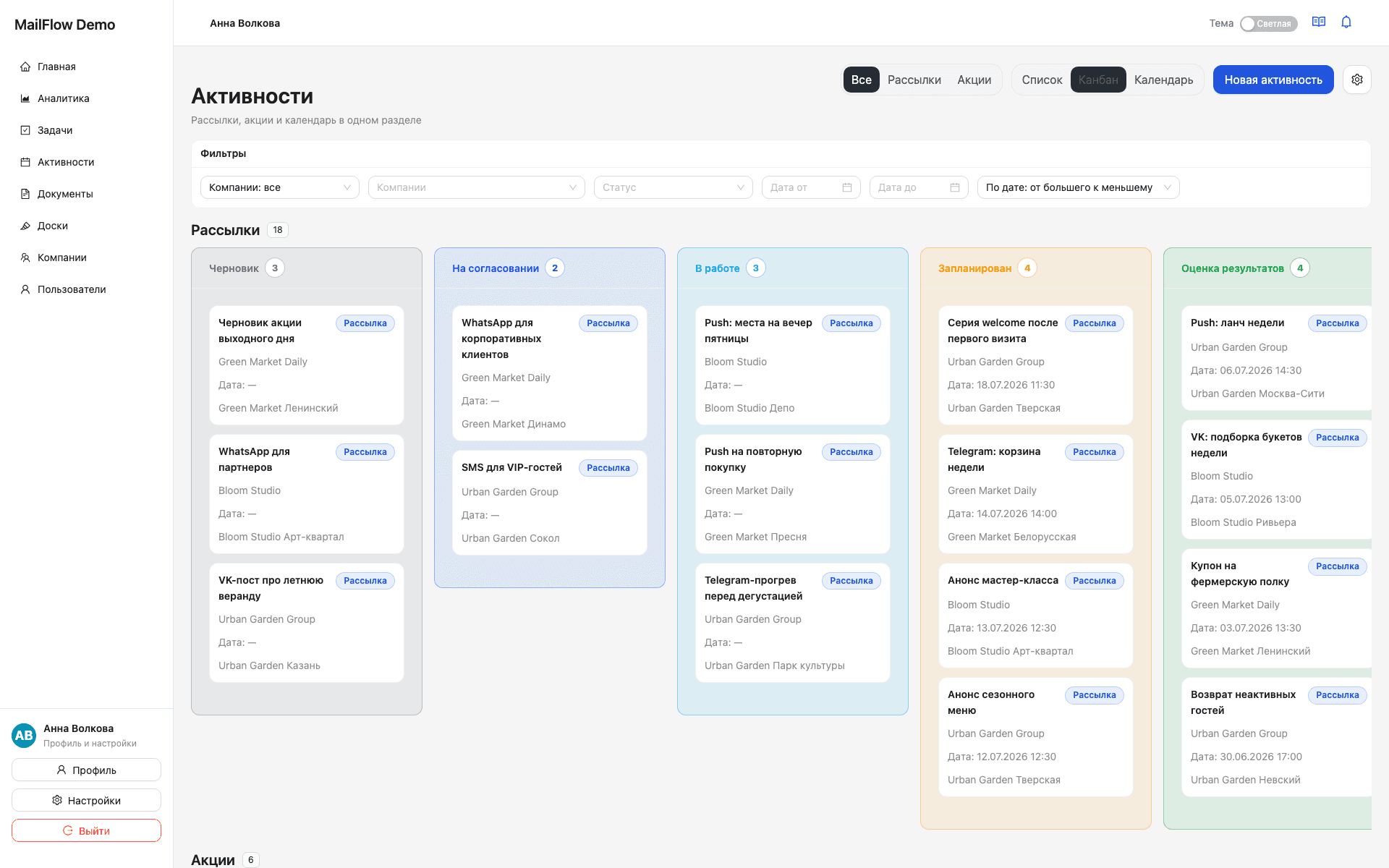
Task: Open the SMS для VIP-гостей card
Action: [550, 503]
